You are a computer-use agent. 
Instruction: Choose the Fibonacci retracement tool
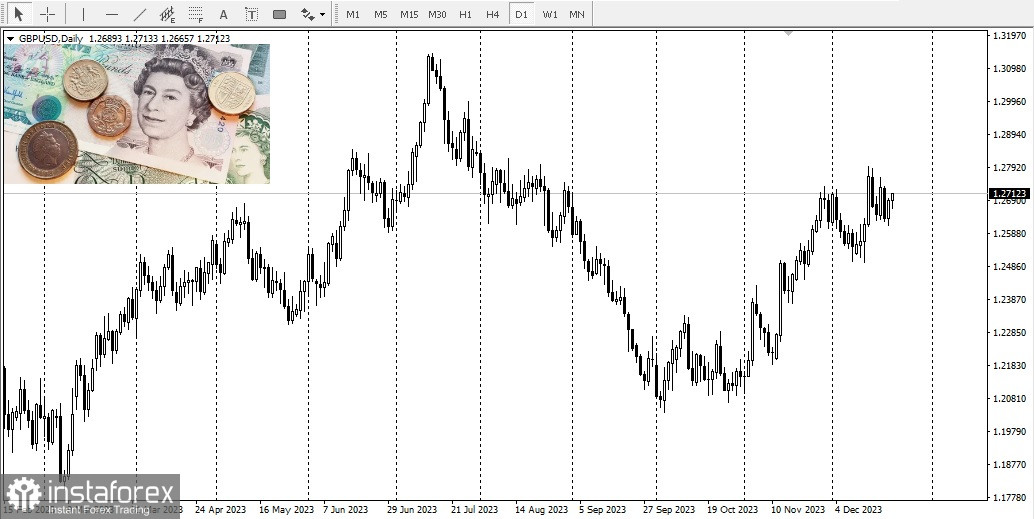[x=196, y=14]
